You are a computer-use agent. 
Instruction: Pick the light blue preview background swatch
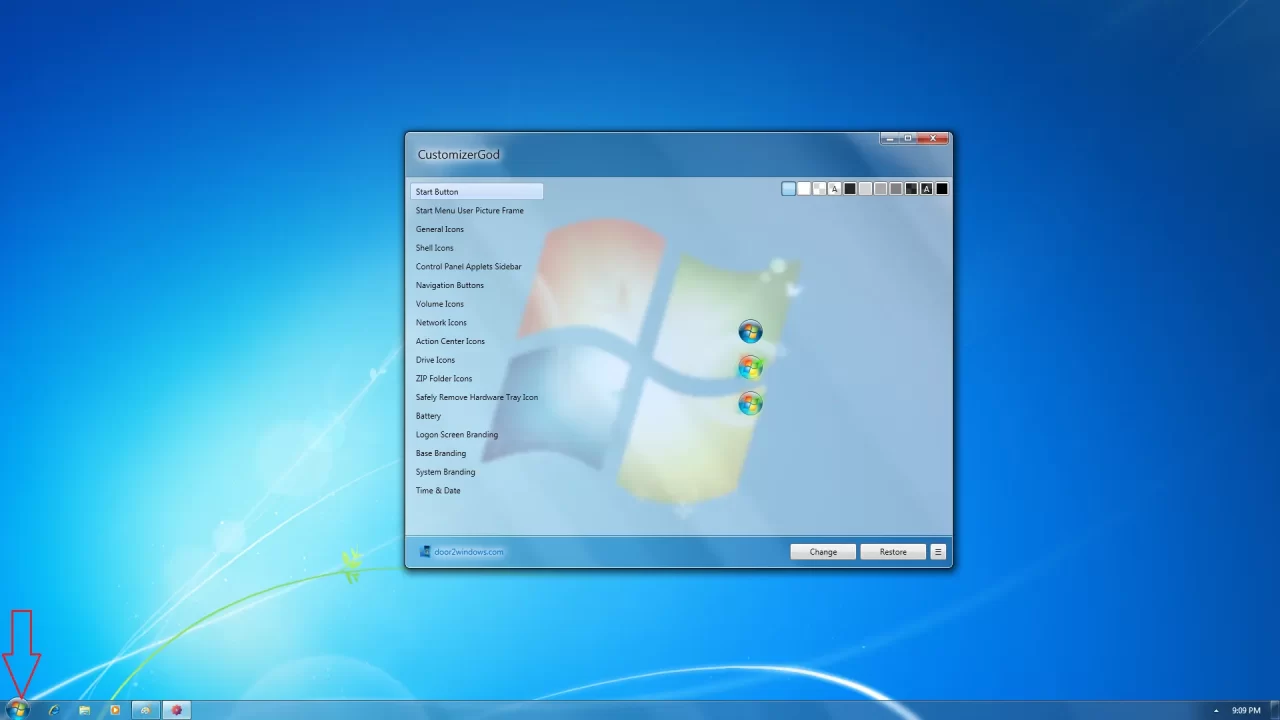point(789,188)
